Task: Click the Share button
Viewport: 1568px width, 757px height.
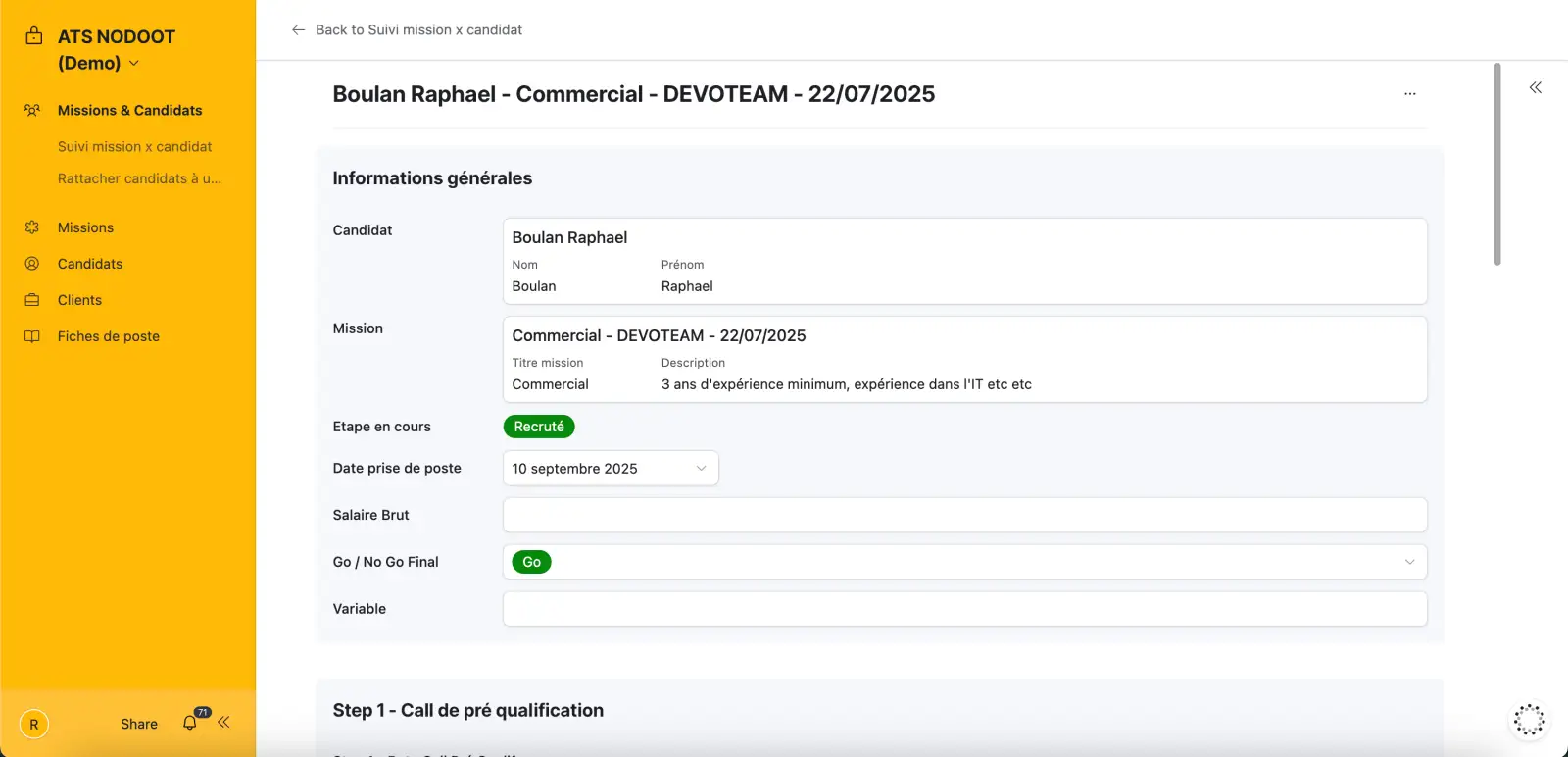Action: pyautogui.click(x=139, y=724)
